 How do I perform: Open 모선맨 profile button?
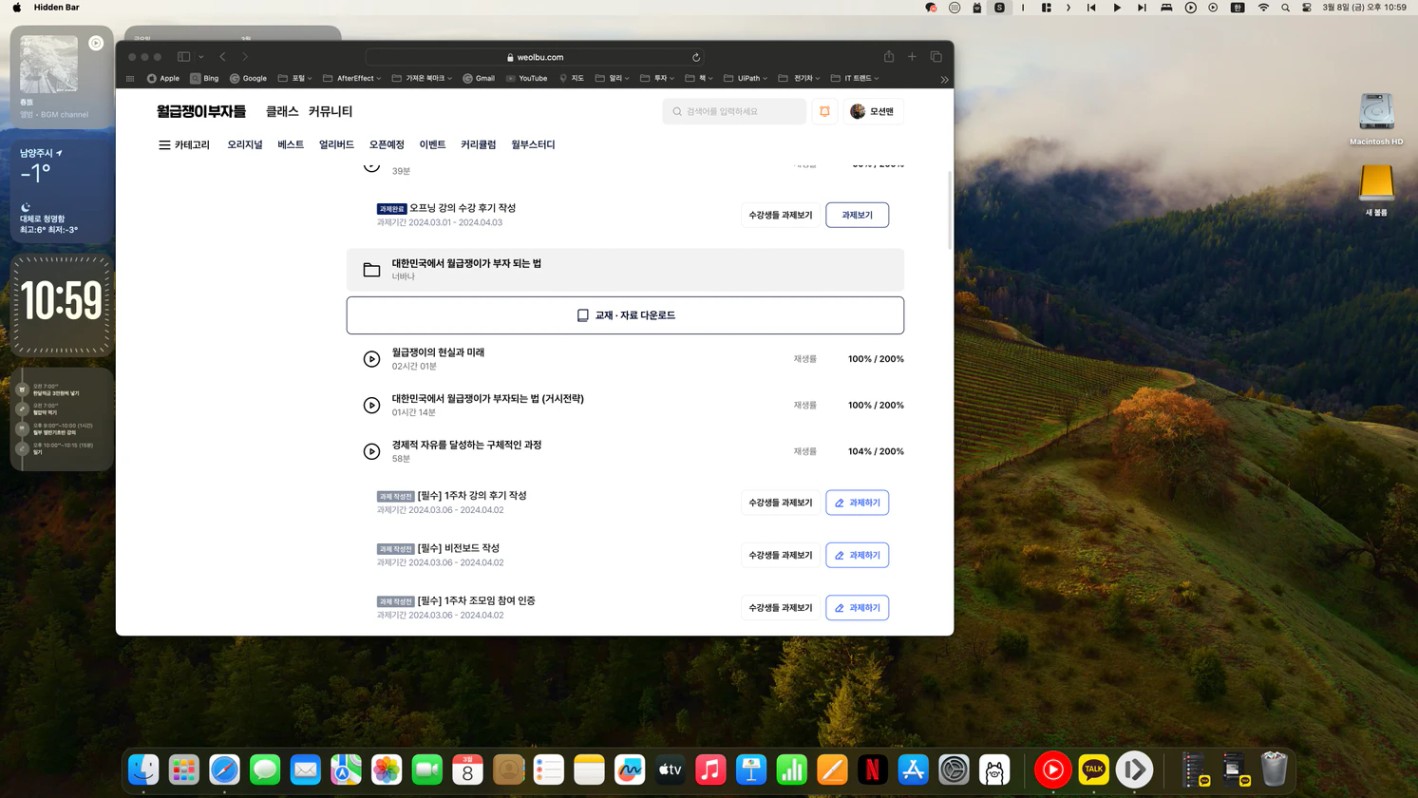pyautogui.click(x=873, y=112)
